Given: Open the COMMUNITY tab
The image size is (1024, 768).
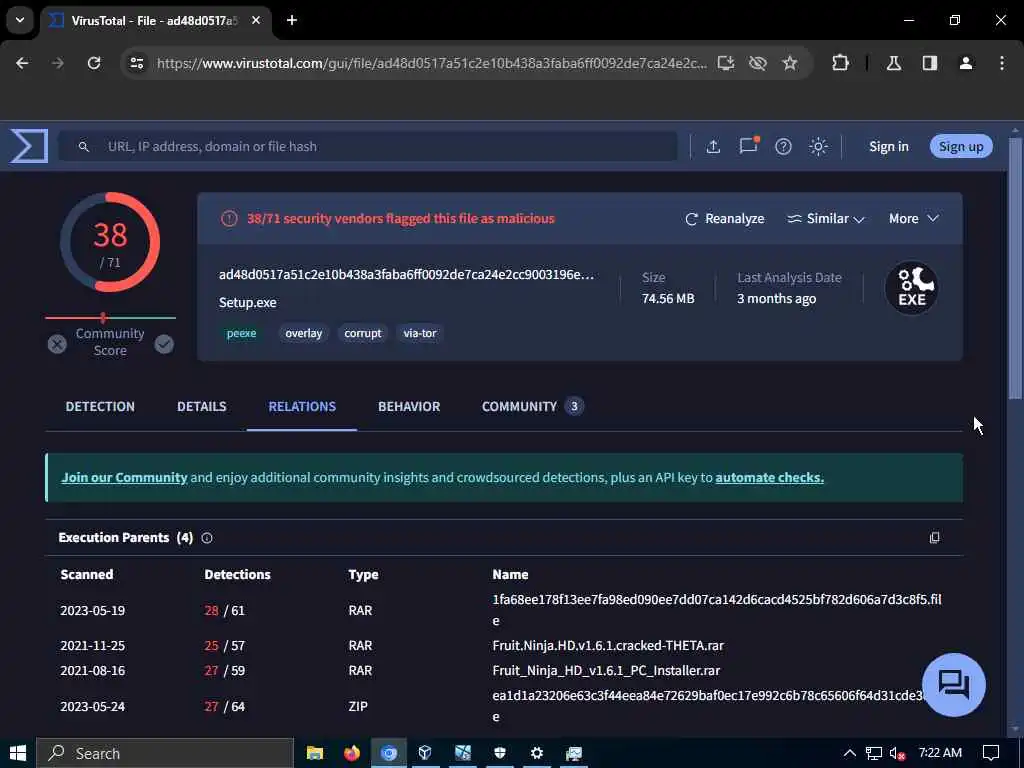Looking at the screenshot, I should [532, 406].
